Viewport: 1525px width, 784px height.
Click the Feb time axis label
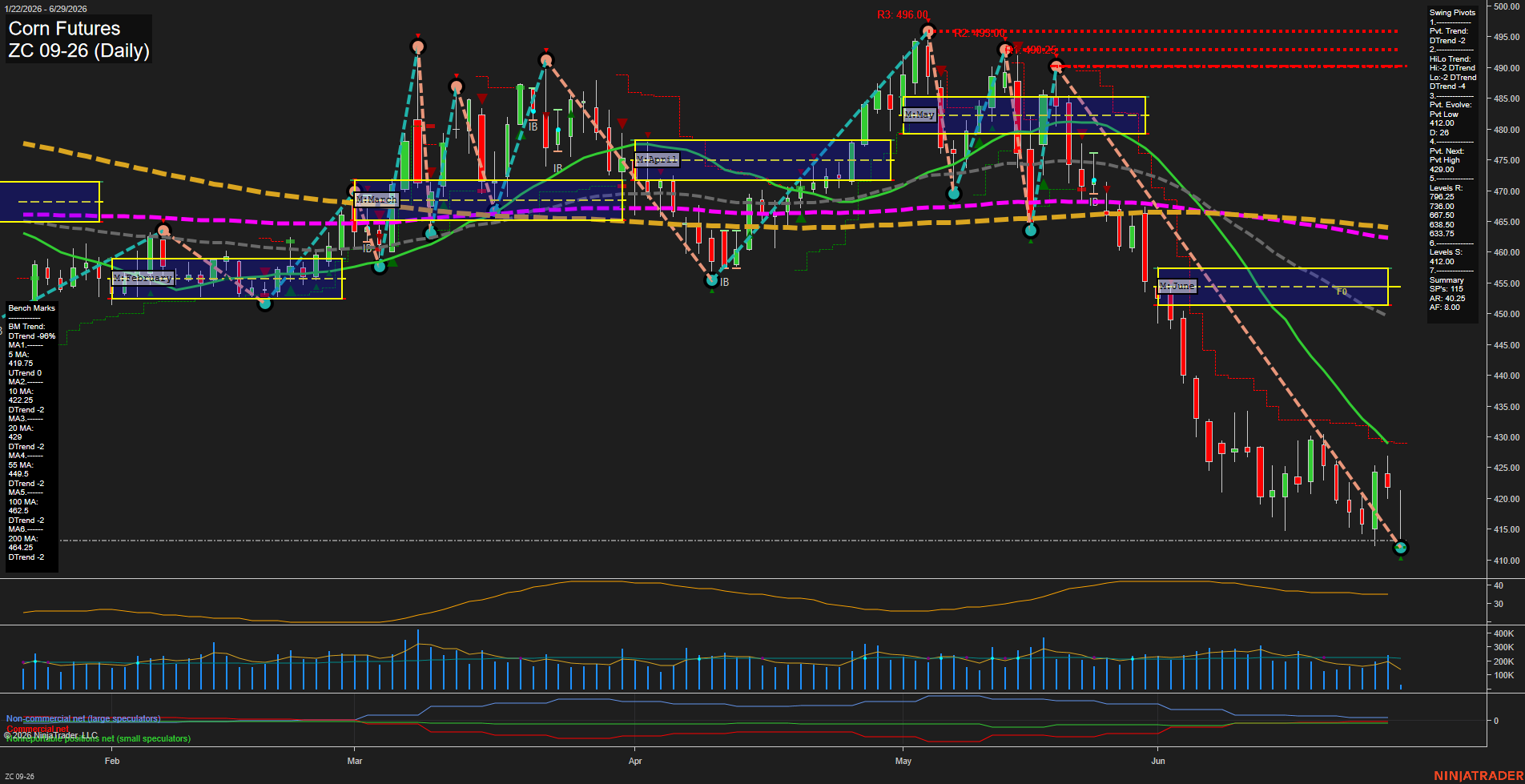click(x=112, y=761)
